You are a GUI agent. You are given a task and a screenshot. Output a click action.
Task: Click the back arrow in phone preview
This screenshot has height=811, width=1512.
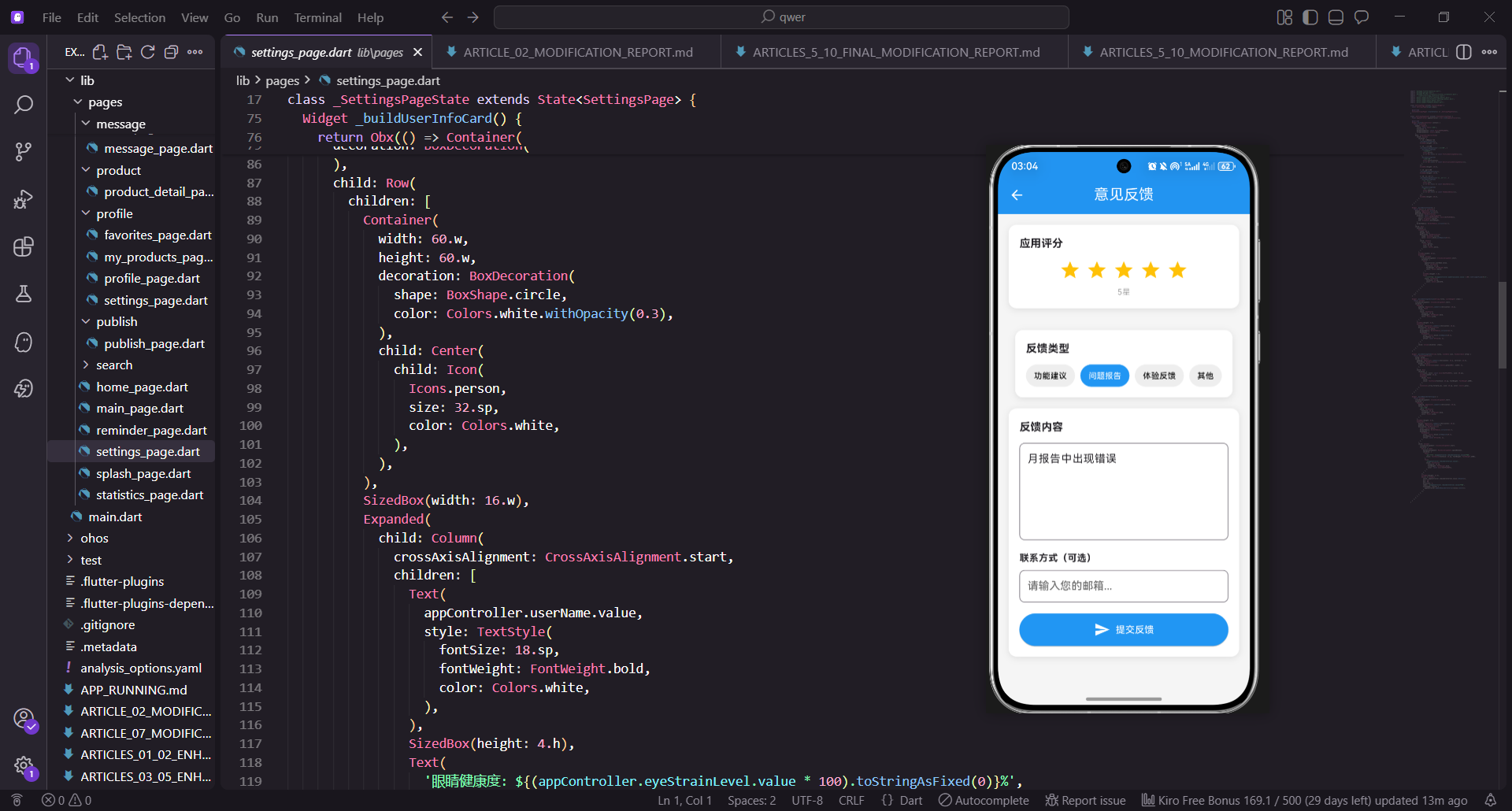[x=1017, y=194]
